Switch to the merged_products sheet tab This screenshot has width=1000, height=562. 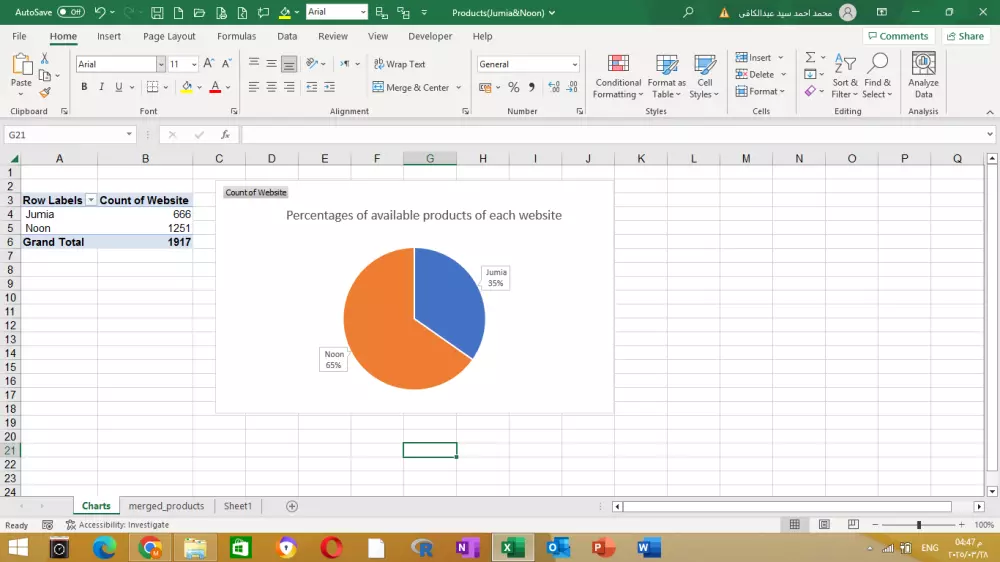pos(166,506)
